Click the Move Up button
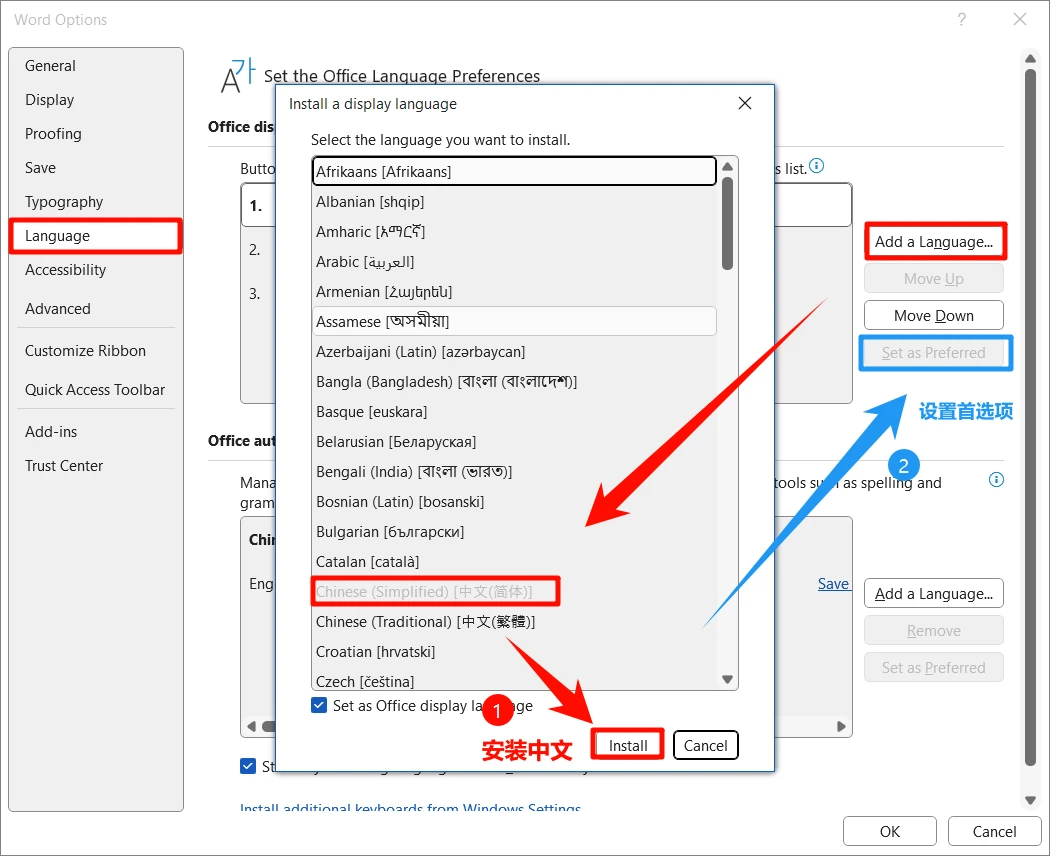The image size is (1050, 856). tap(934, 279)
